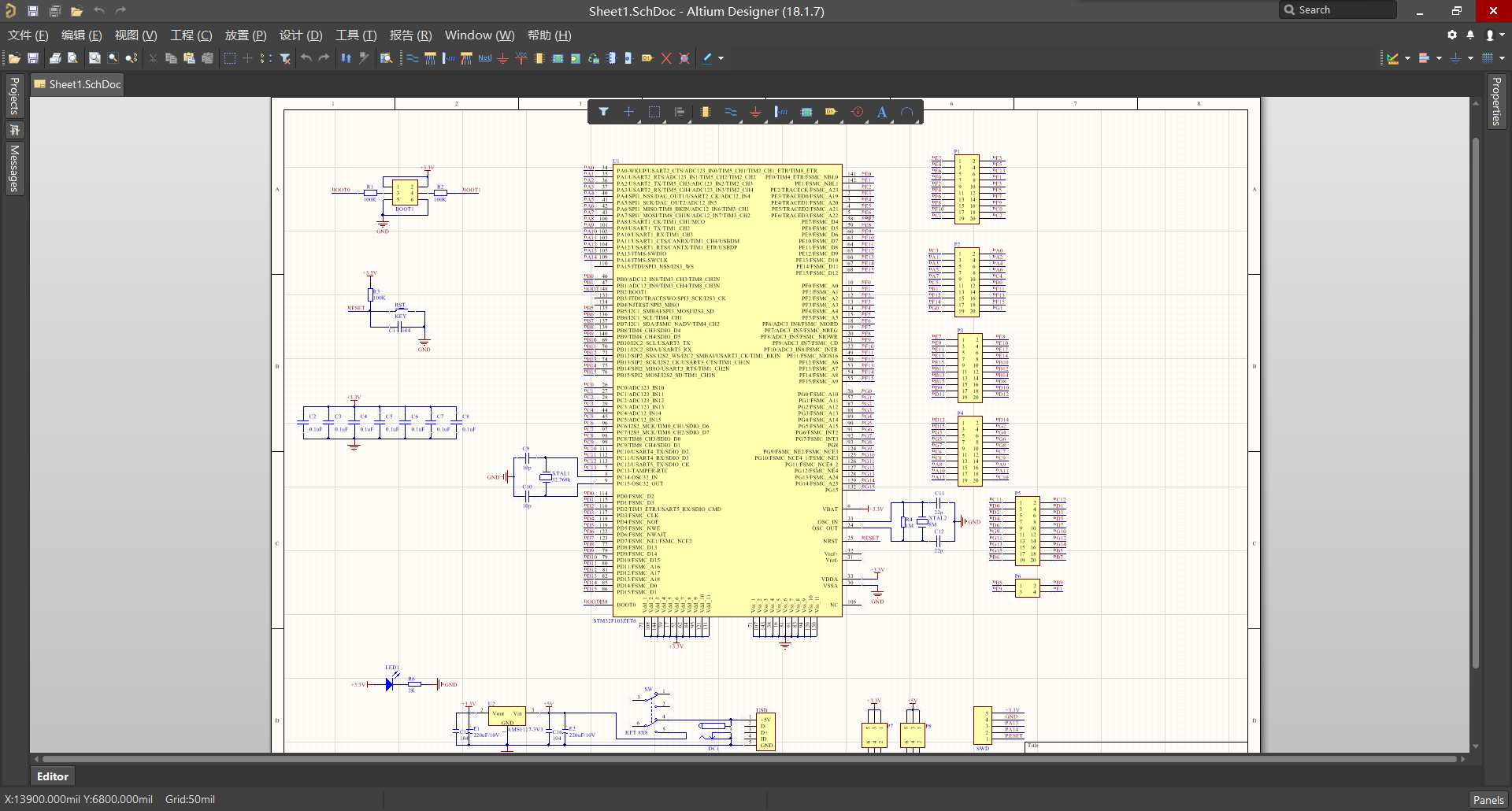Select the Place Wire tool in the main toolbar
This screenshot has width=1512, height=811.
point(413,58)
